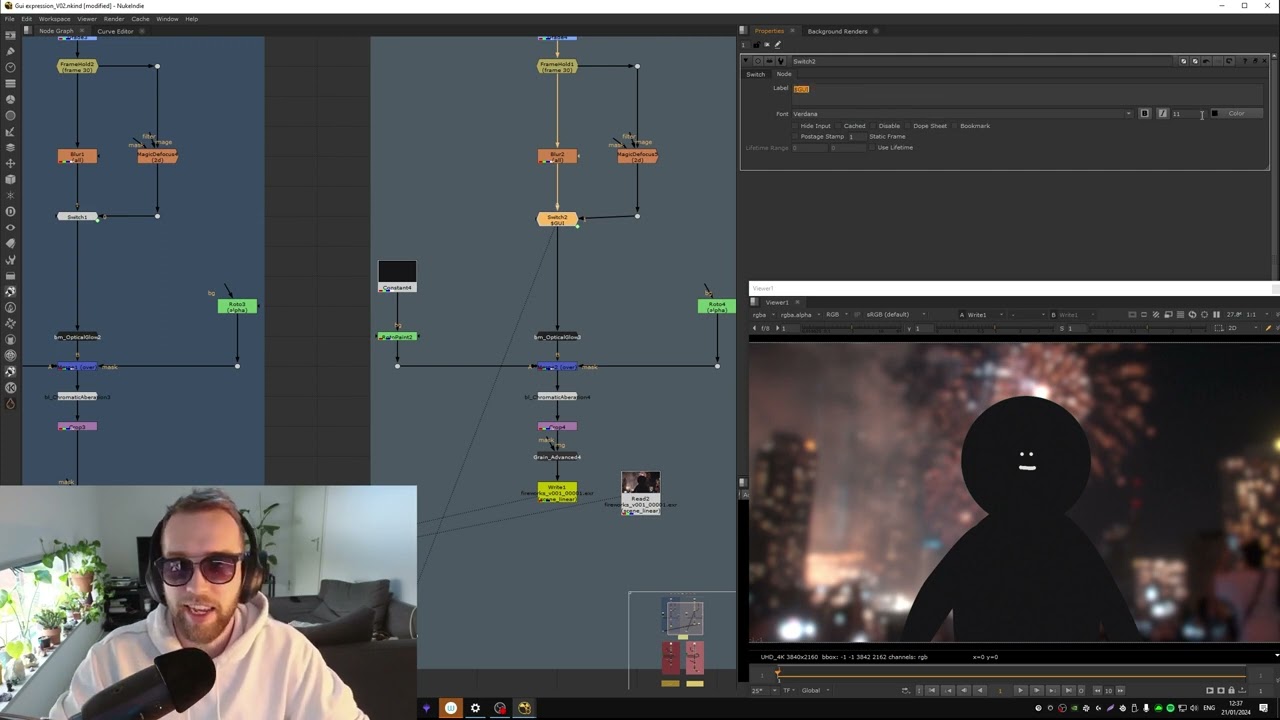The height and width of the screenshot is (720, 1280).
Task: Open the File menu
Action: [10, 19]
